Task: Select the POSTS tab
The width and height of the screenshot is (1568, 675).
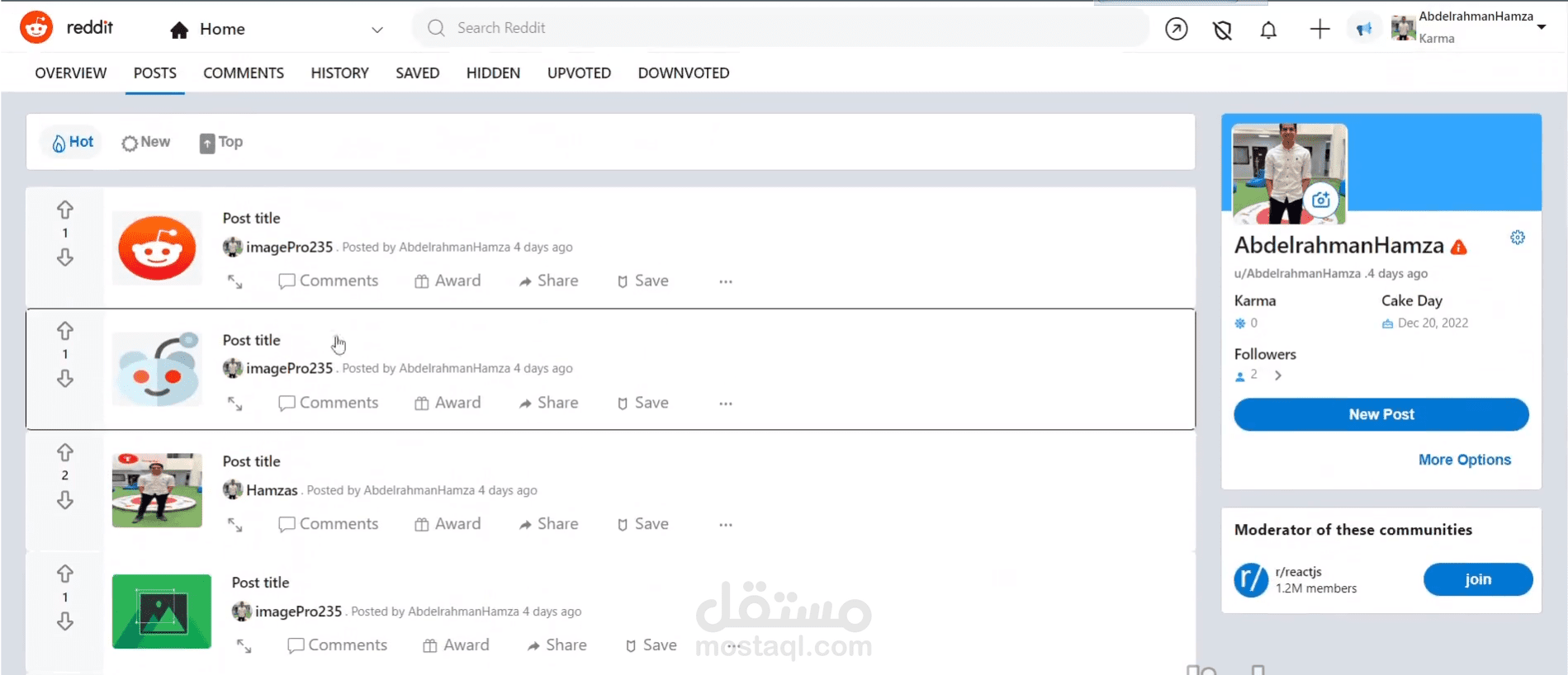Action: click(155, 73)
